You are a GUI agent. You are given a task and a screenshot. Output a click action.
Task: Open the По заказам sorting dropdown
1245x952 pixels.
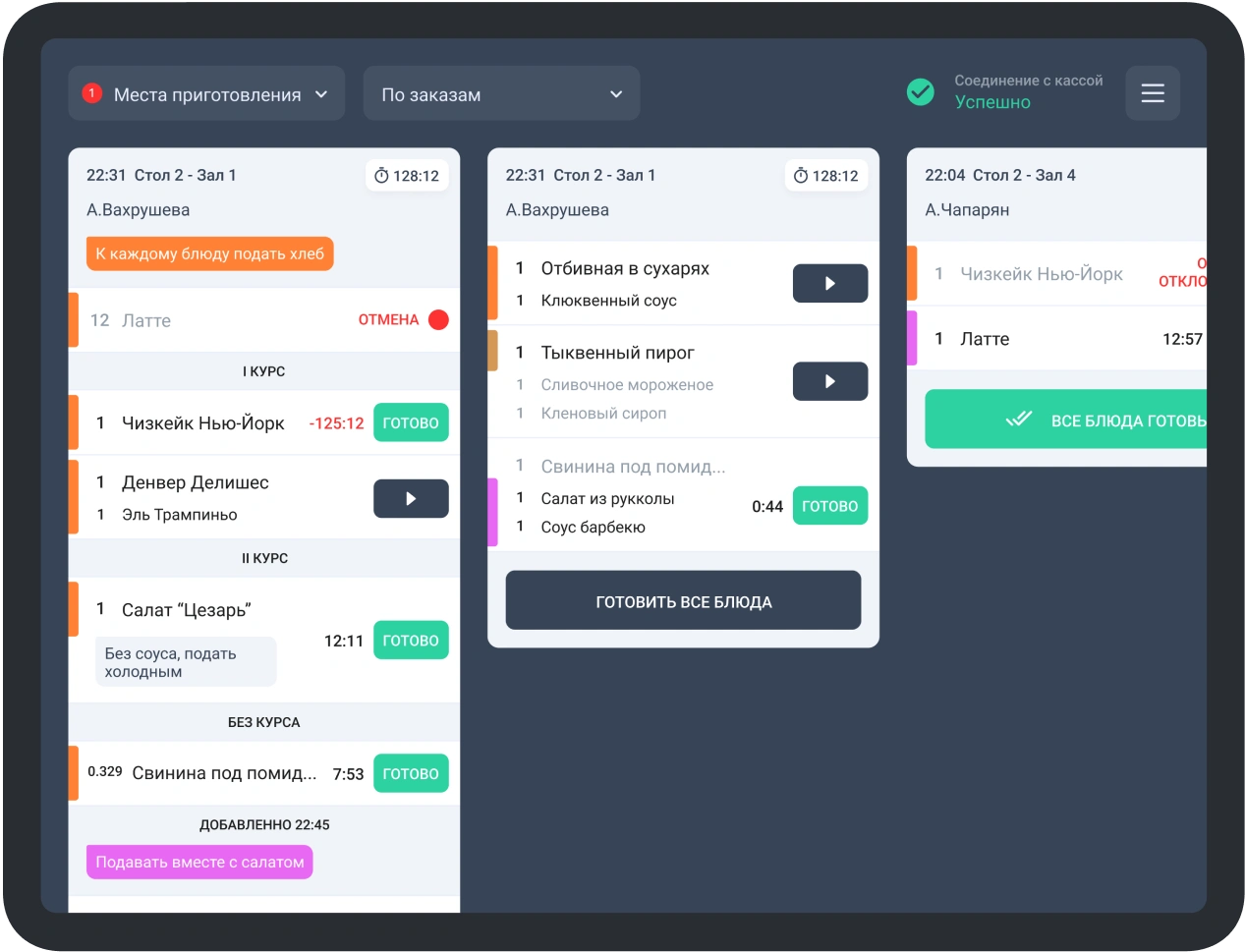click(x=501, y=94)
